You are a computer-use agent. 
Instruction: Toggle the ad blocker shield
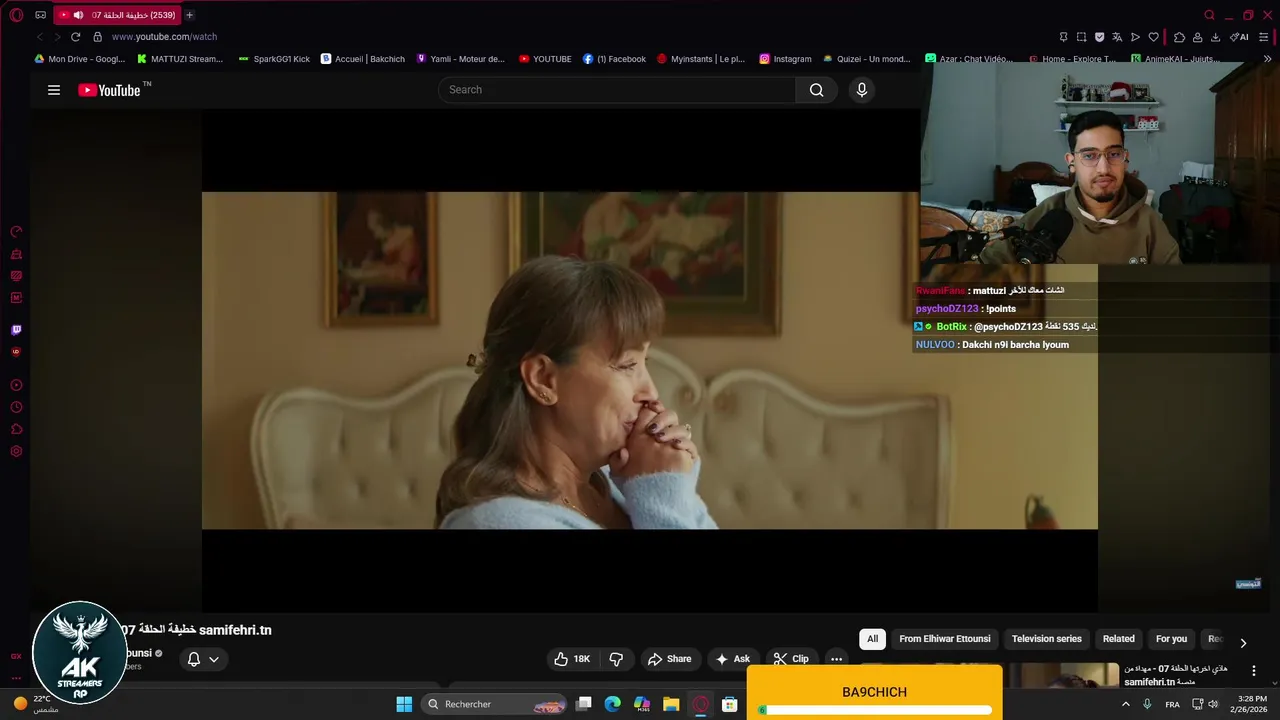coord(1099,37)
